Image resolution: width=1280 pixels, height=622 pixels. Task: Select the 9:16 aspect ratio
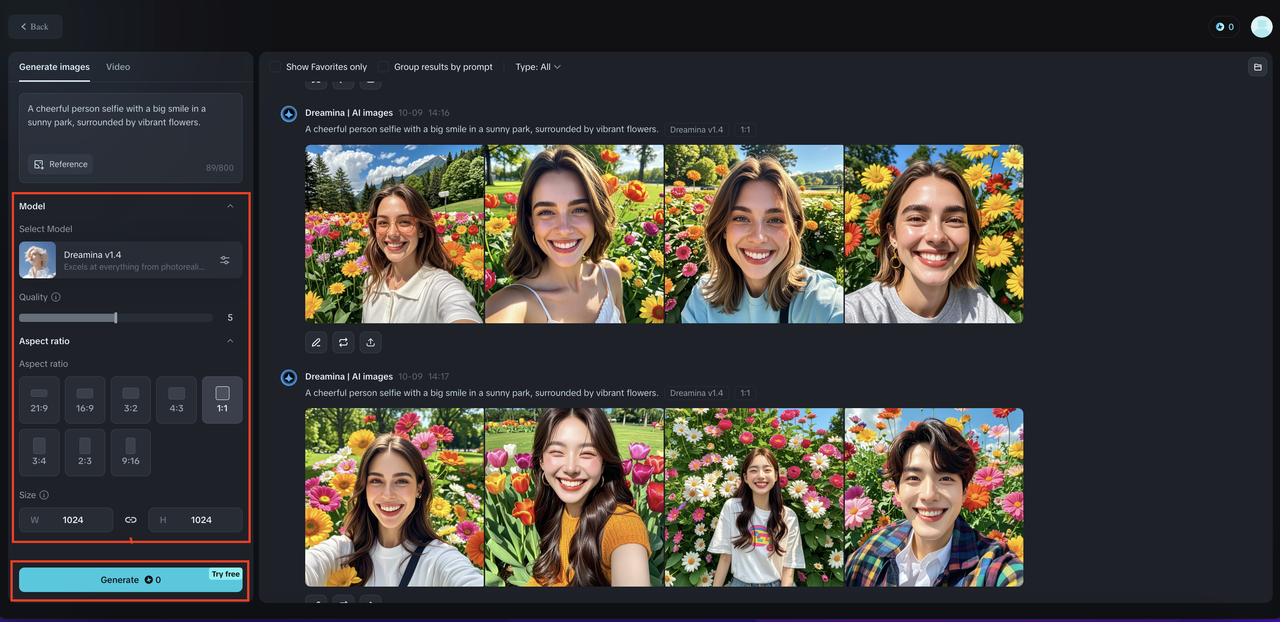click(x=131, y=453)
